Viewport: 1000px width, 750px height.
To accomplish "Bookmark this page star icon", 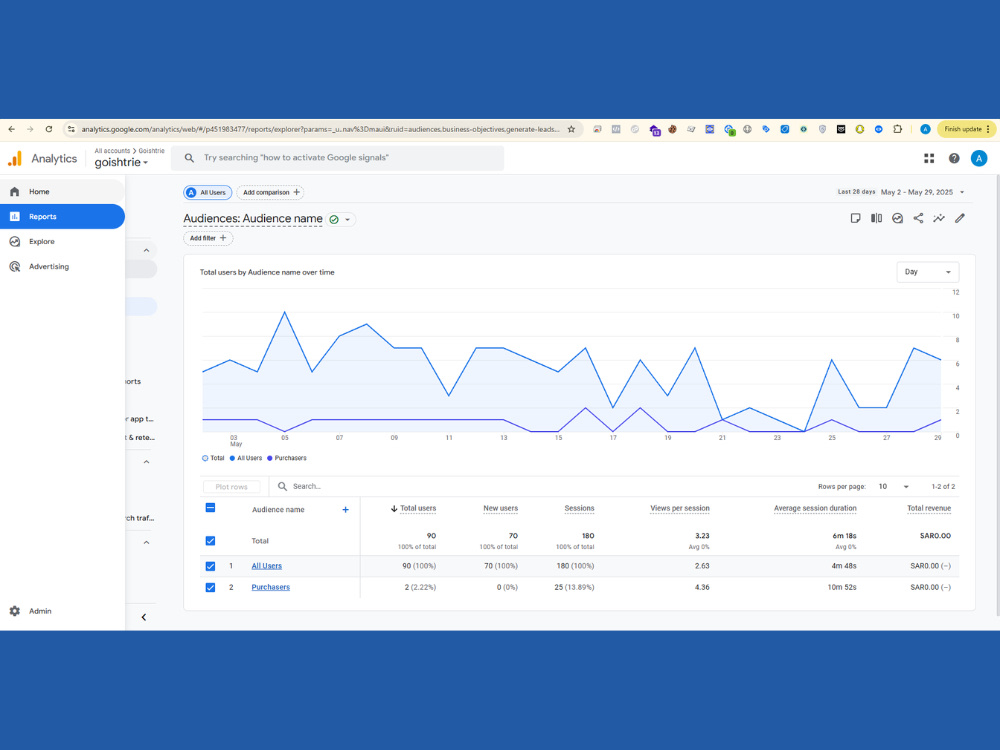I will point(571,129).
